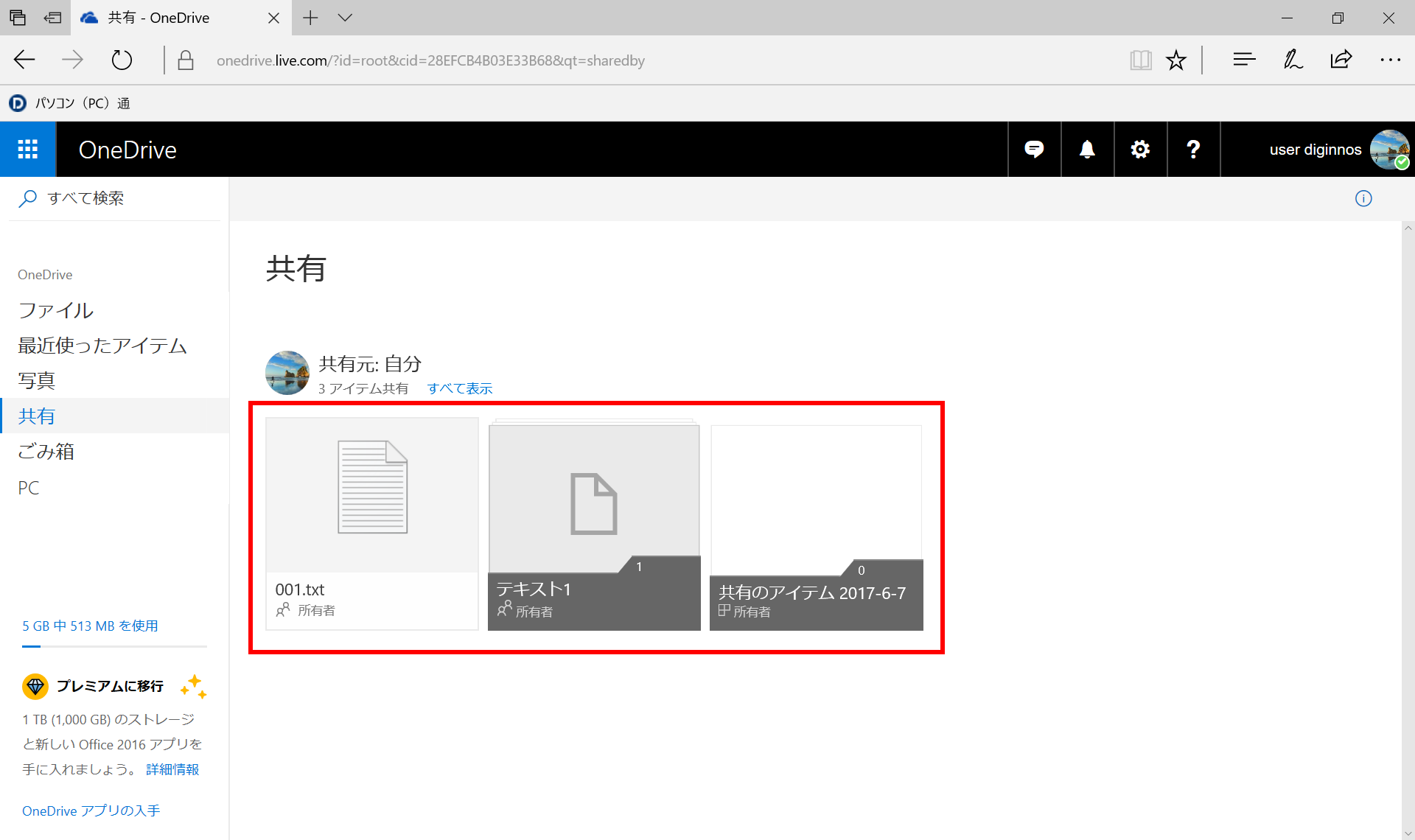This screenshot has width=1415, height=840.
Task: Open the テキスト1 folder tile
Action: [x=594, y=524]
